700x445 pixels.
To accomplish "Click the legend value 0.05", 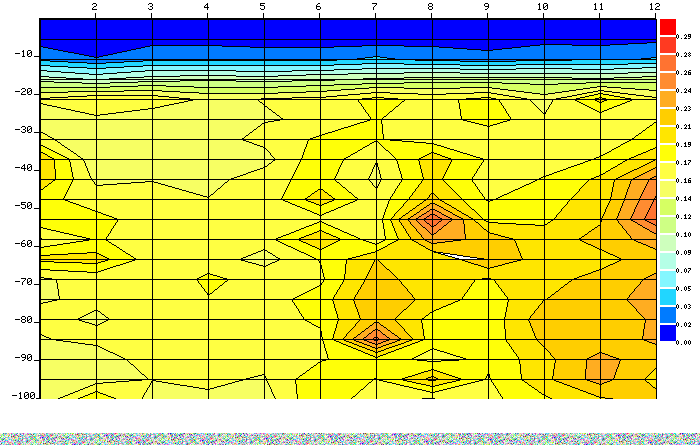I will (683, 288).
